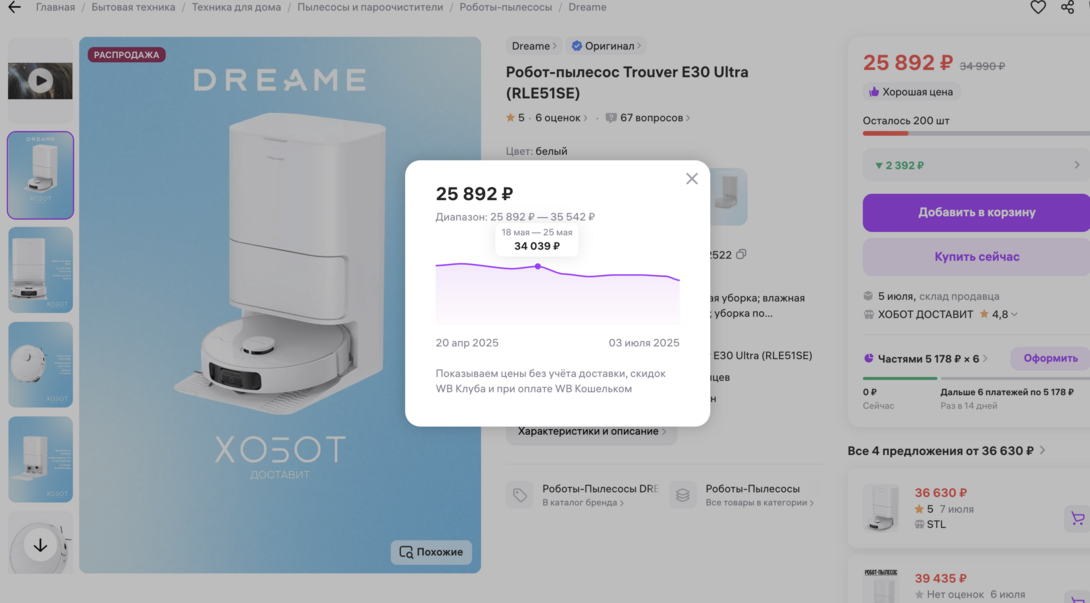The height and width of the screenshot is (603, 1090).
Task: Click the 03 июля 2025 end date
Action: point(644,343)
